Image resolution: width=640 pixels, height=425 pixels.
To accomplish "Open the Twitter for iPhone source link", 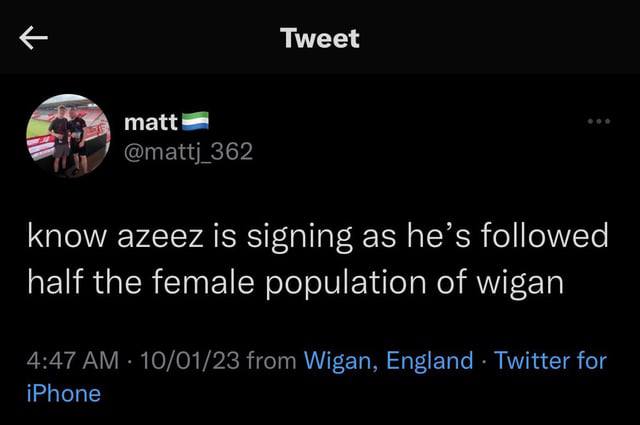I will (550, 360).
